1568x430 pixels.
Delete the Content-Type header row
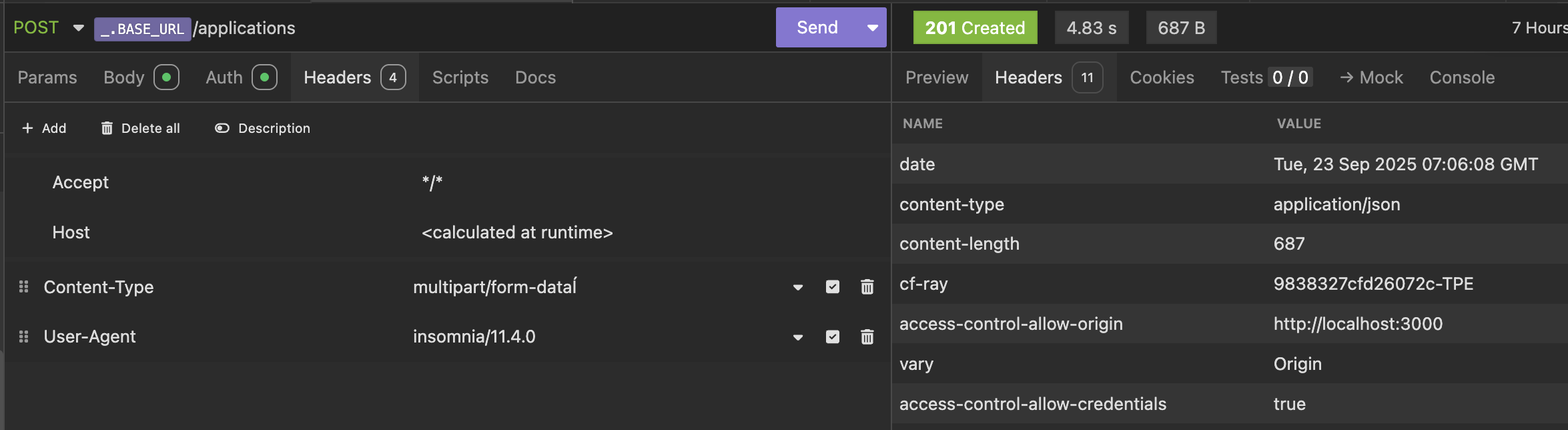[867, 287]
